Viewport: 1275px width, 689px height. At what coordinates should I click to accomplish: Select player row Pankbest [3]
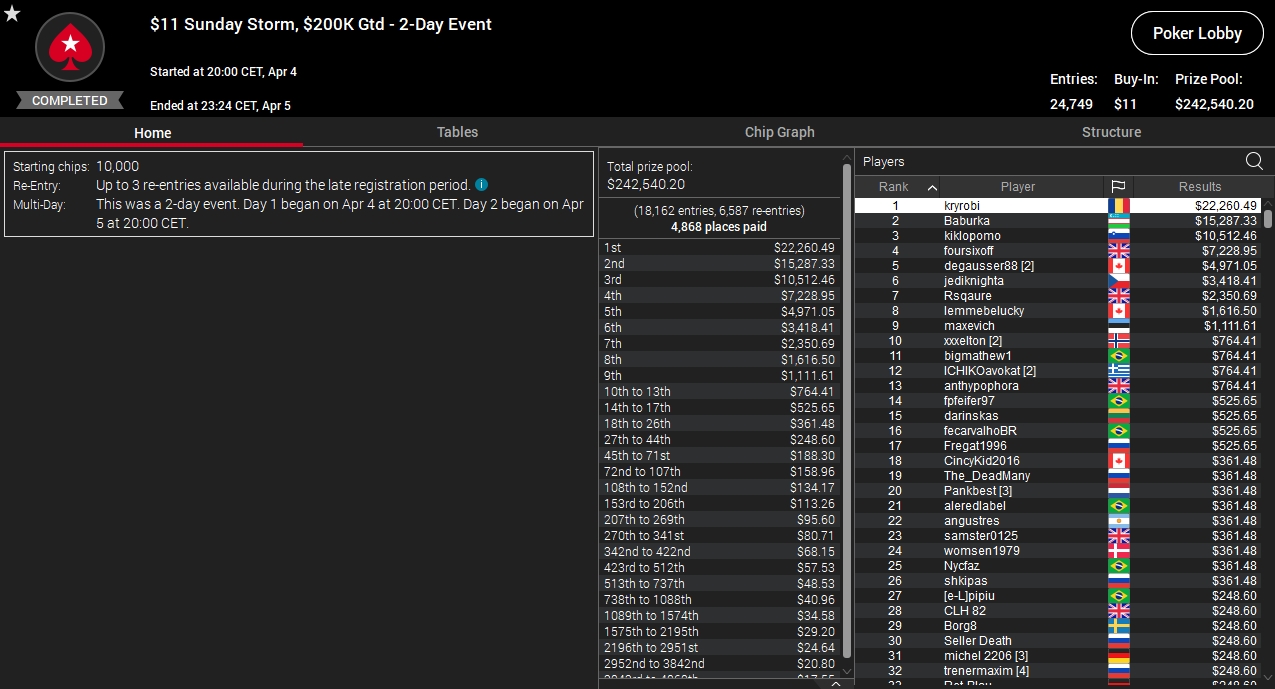tap(1058, 491)
